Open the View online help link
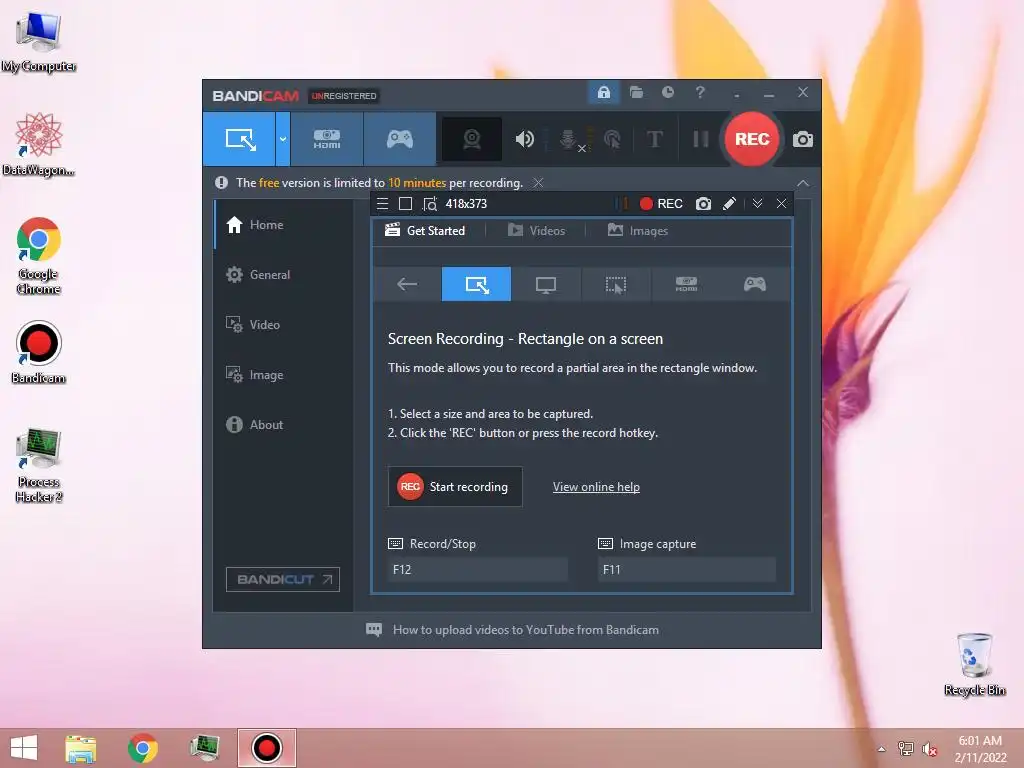This screenshot has height=768, width=1024. [596, 487]
